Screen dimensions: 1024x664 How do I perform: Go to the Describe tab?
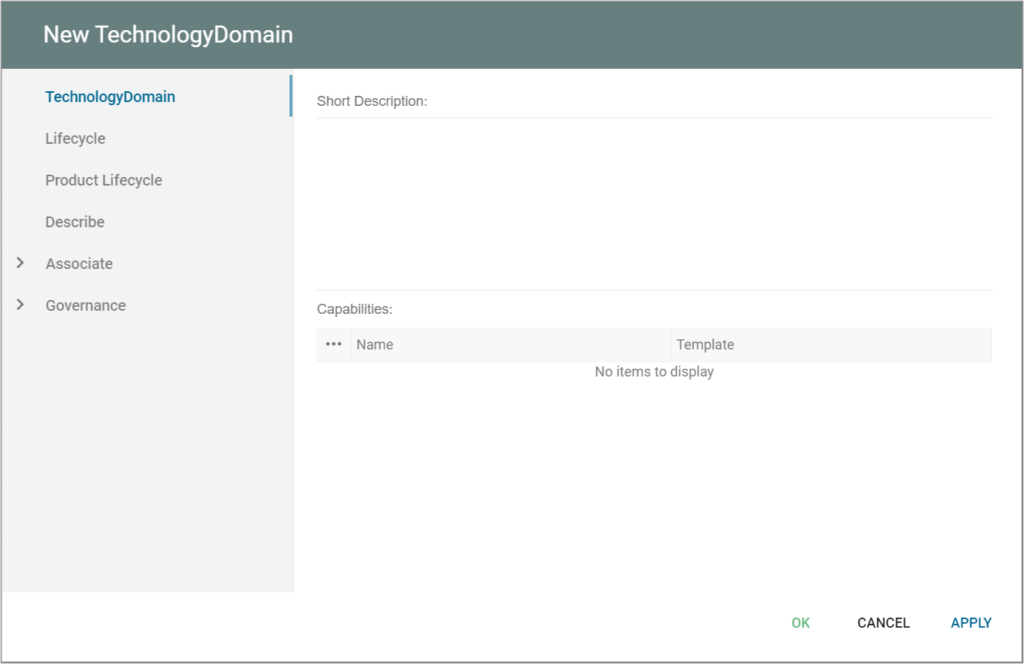(75, 222)
